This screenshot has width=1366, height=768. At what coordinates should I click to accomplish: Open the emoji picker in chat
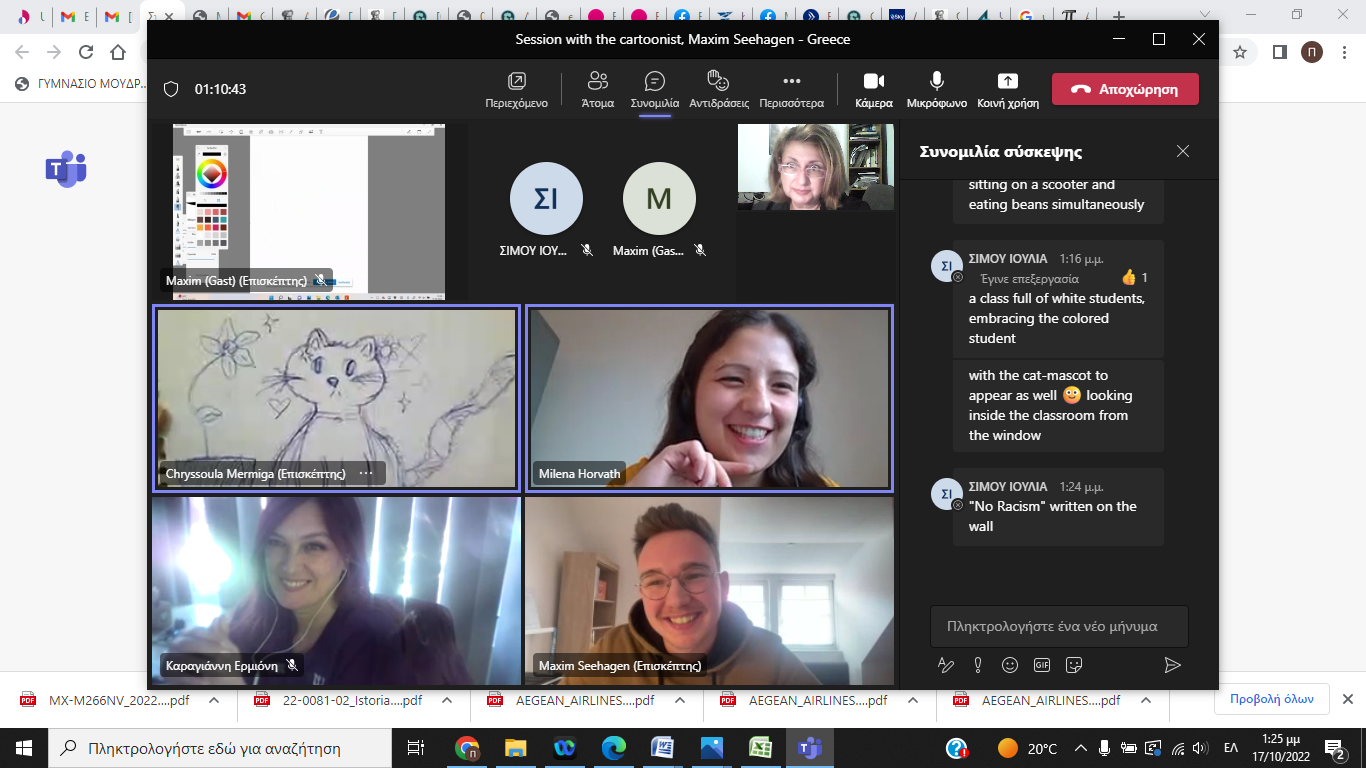coord(1010,665)
